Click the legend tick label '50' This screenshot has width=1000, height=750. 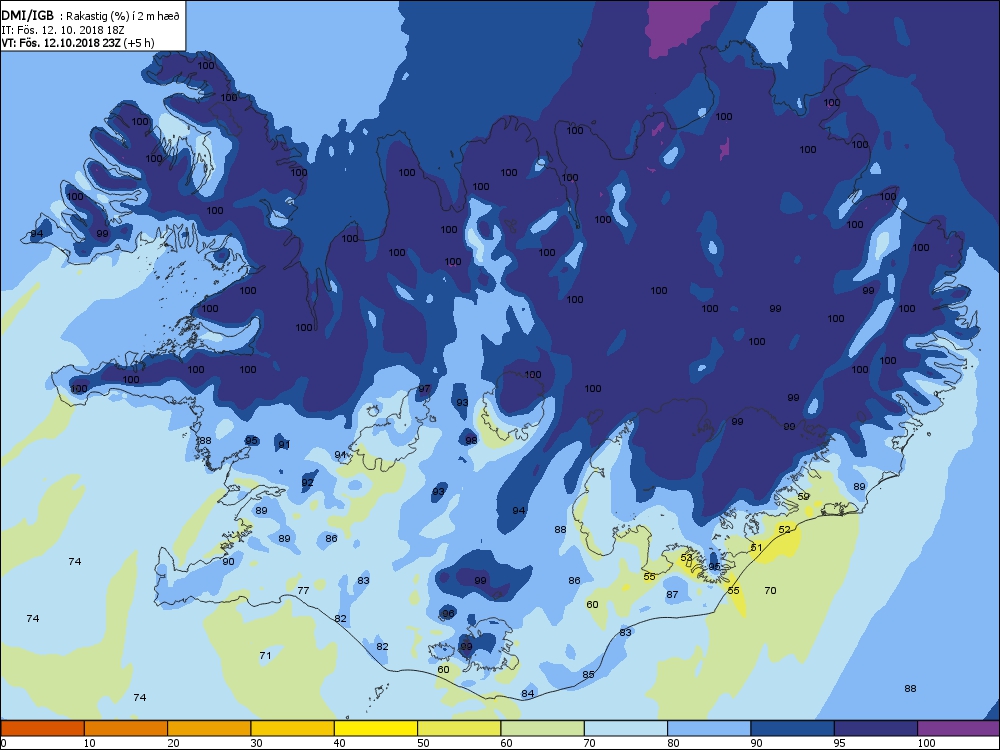pyautogui.click(x=423, y=742)
